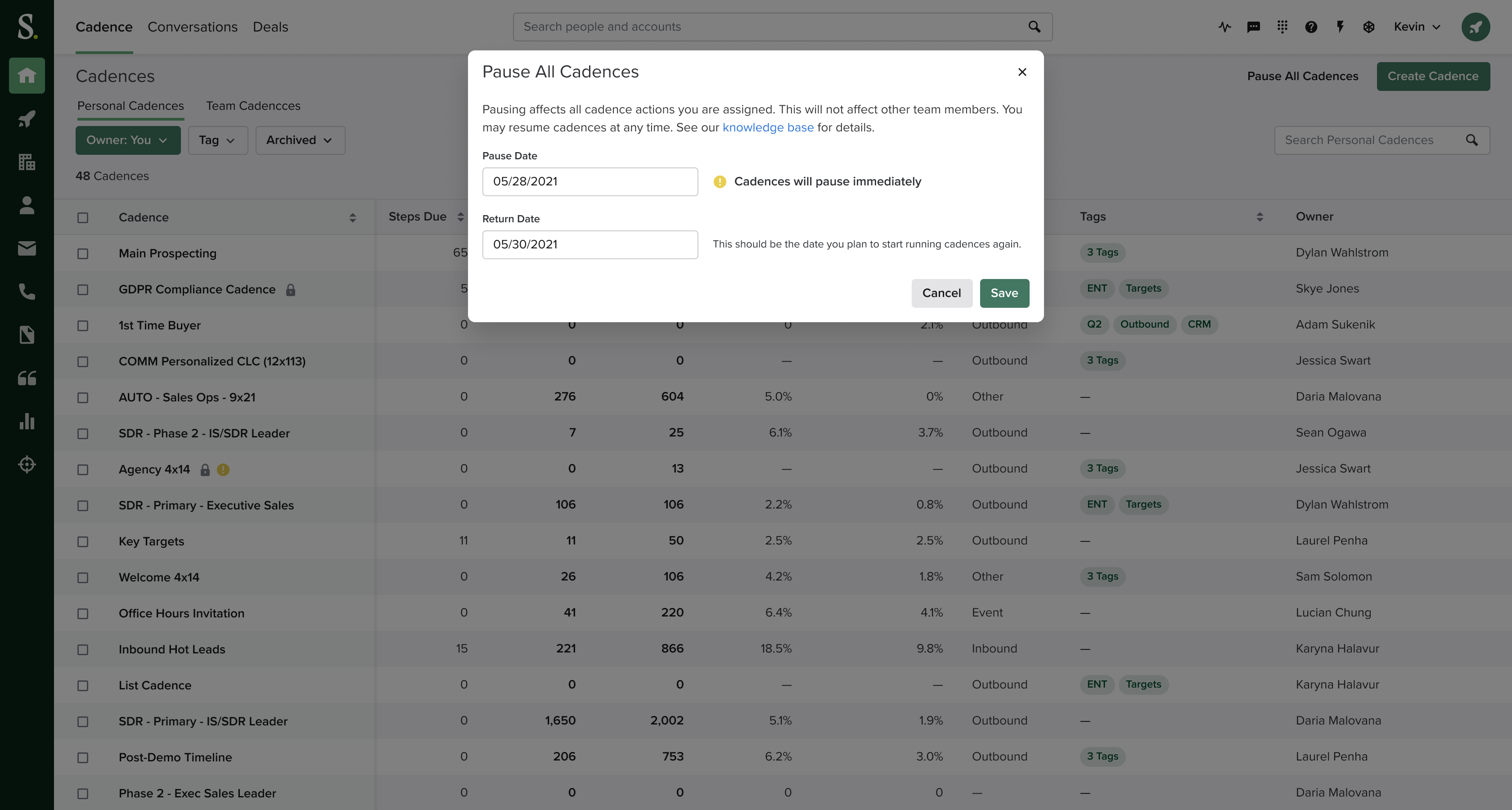Open the Phone calls icon in sidebar
Viewport: 1512px width, 810px height.
coord(27,292)
